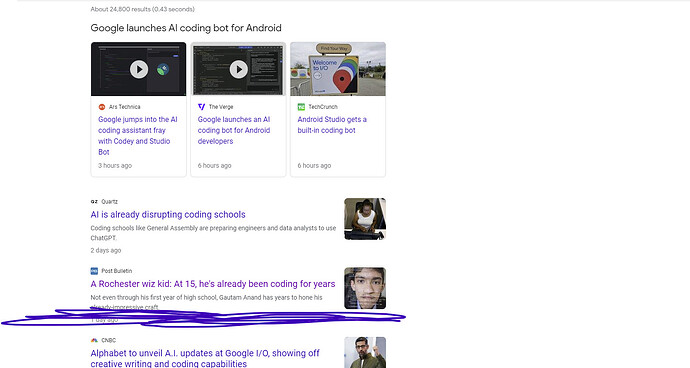Click the 'About 24,800 results' text
The image size is (690, 368).
point(143,9)
